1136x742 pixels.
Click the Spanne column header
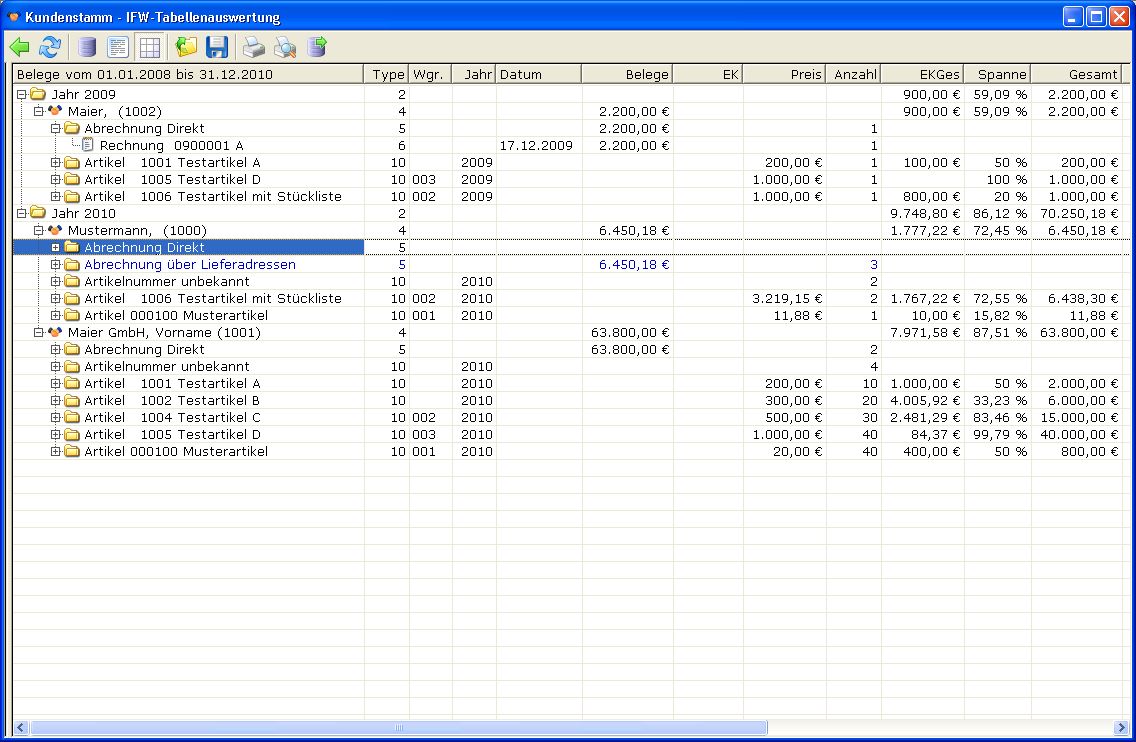tap(996, 75)
